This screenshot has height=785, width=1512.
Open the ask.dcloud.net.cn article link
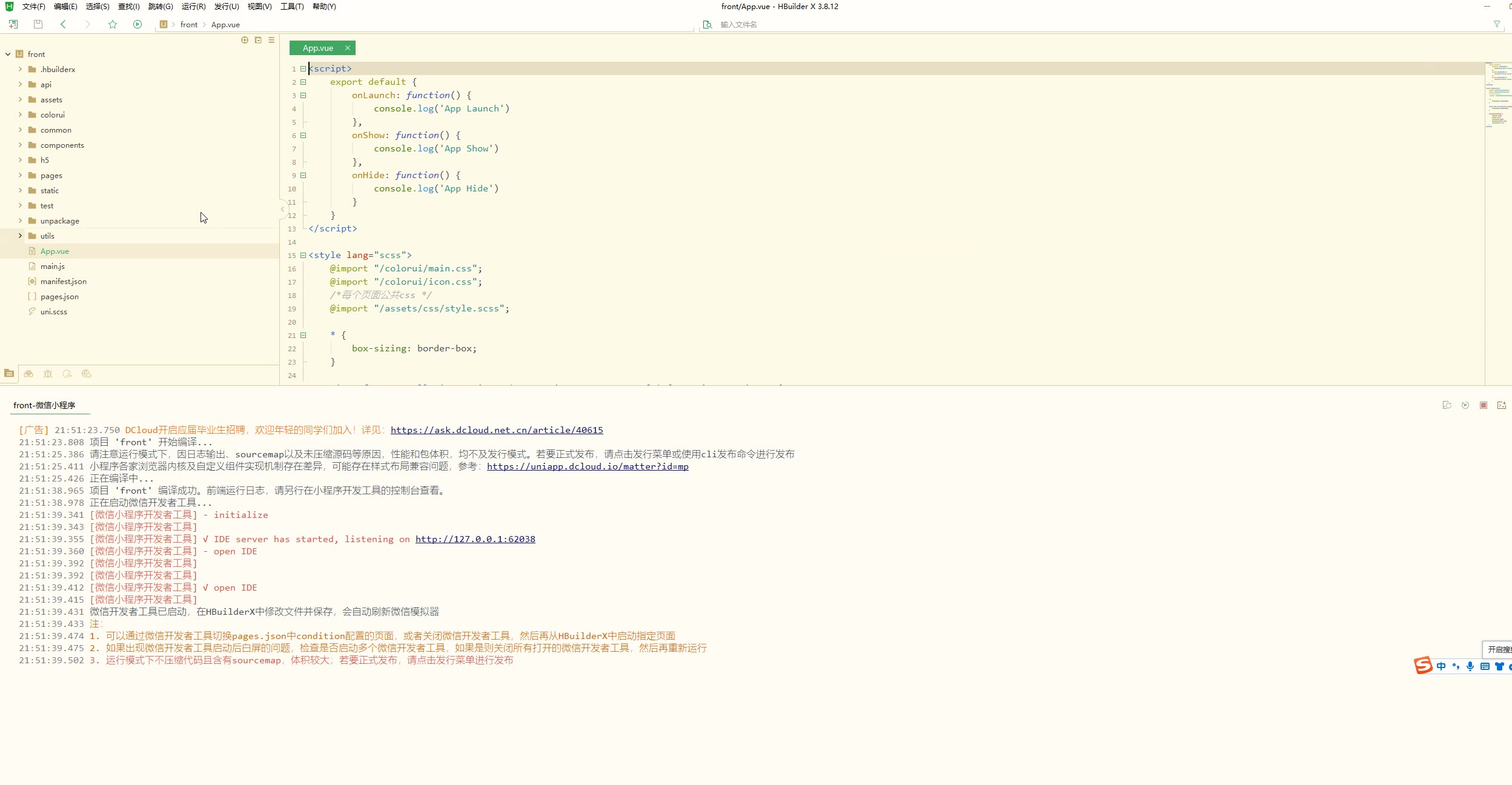tap(497, 430)
